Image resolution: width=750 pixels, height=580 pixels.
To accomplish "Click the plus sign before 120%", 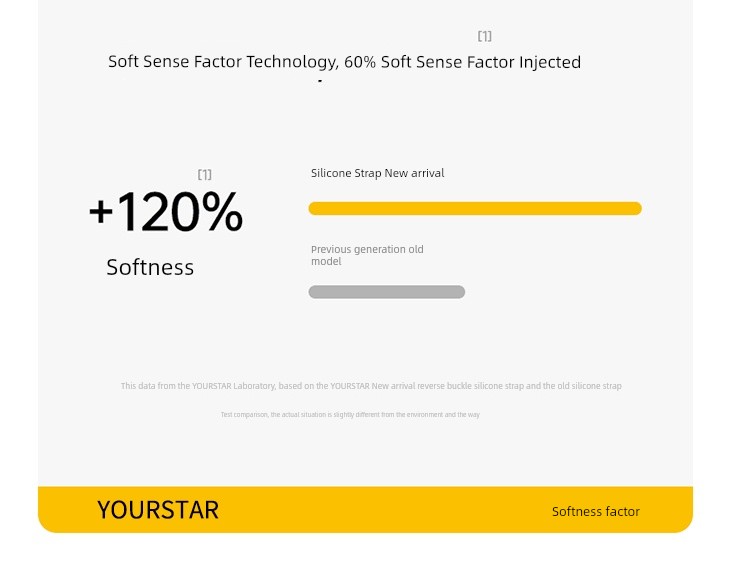I will coord(101,211).
